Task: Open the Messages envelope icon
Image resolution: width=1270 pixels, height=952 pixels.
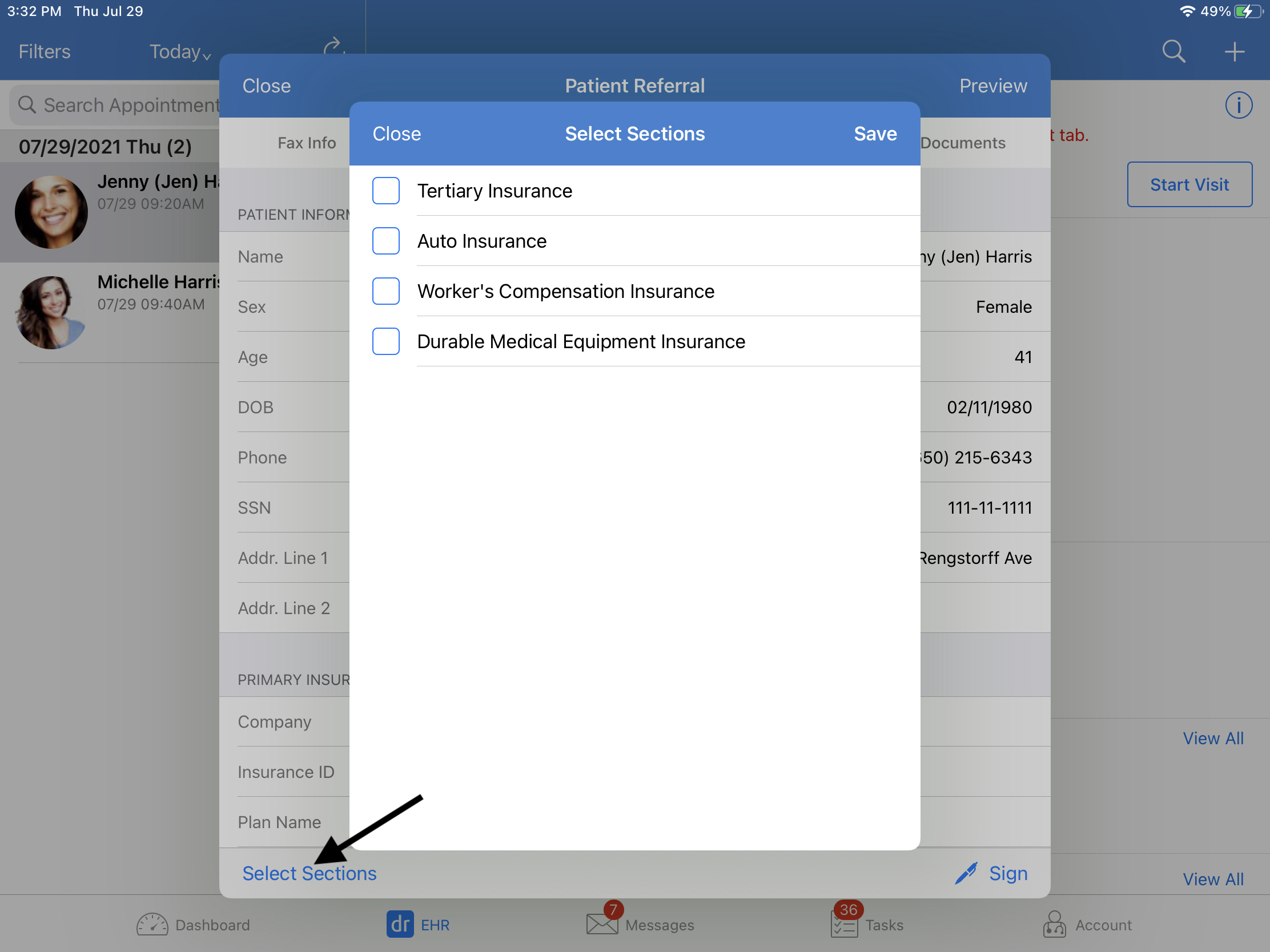Action: [x=602, y=924]
